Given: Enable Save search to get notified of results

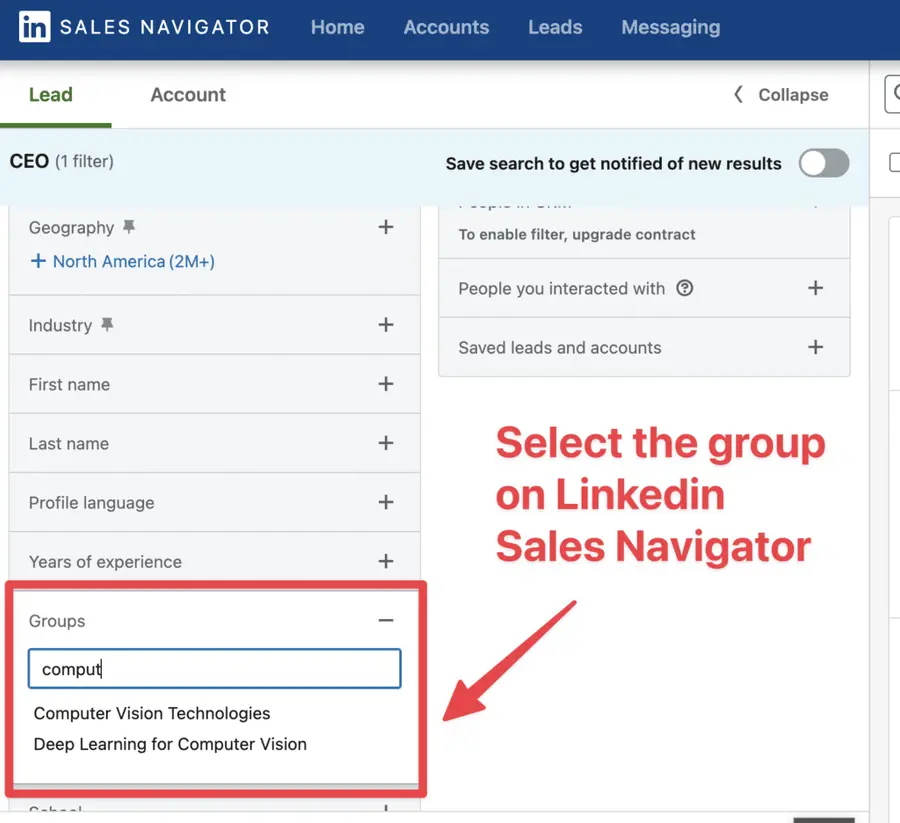Looking at the screenshot, I should (824, 163).
